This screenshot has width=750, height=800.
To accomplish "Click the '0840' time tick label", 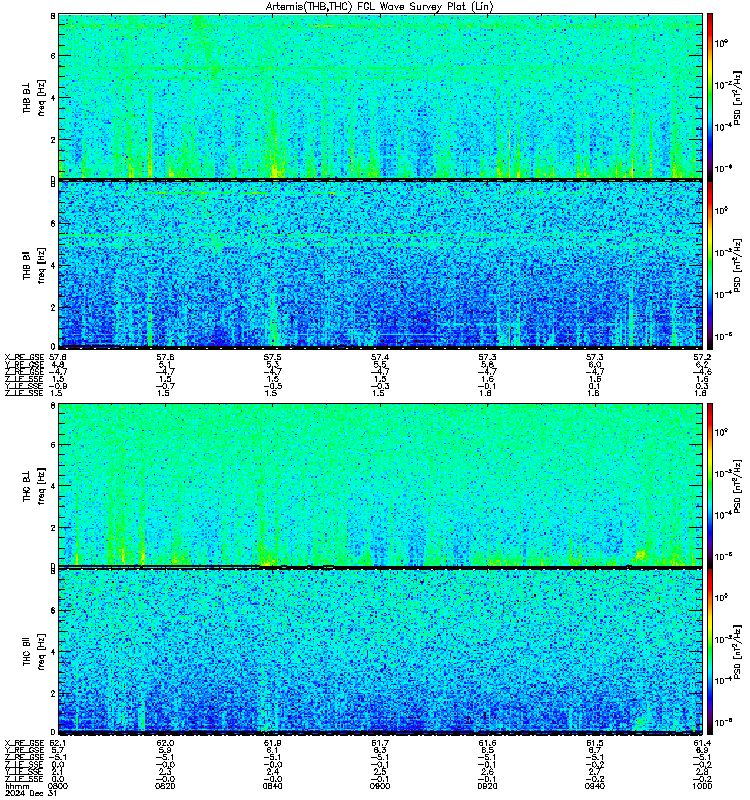I will [x=272, y=786].
